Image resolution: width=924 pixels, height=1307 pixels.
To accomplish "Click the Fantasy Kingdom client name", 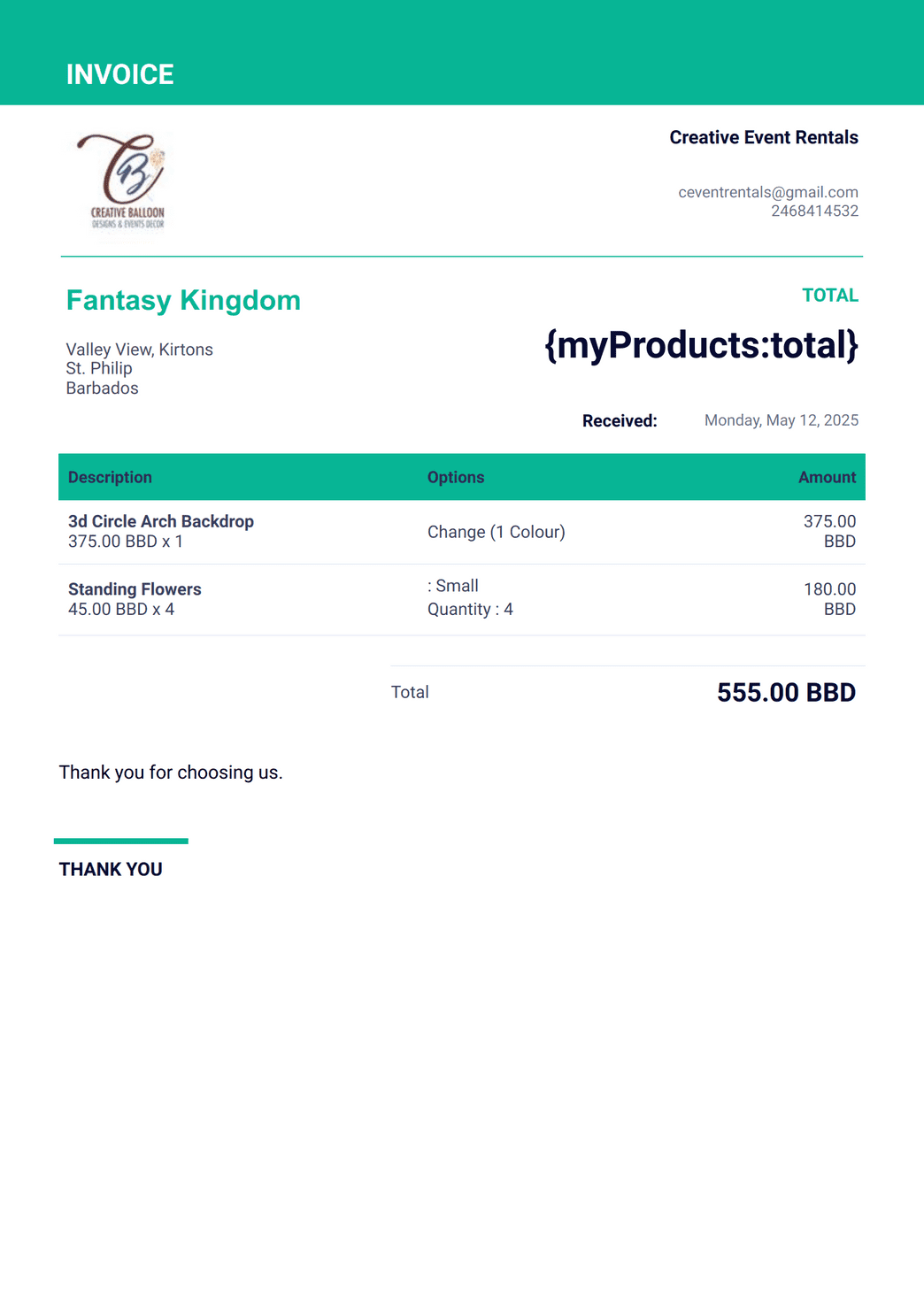I will [183, 300].
